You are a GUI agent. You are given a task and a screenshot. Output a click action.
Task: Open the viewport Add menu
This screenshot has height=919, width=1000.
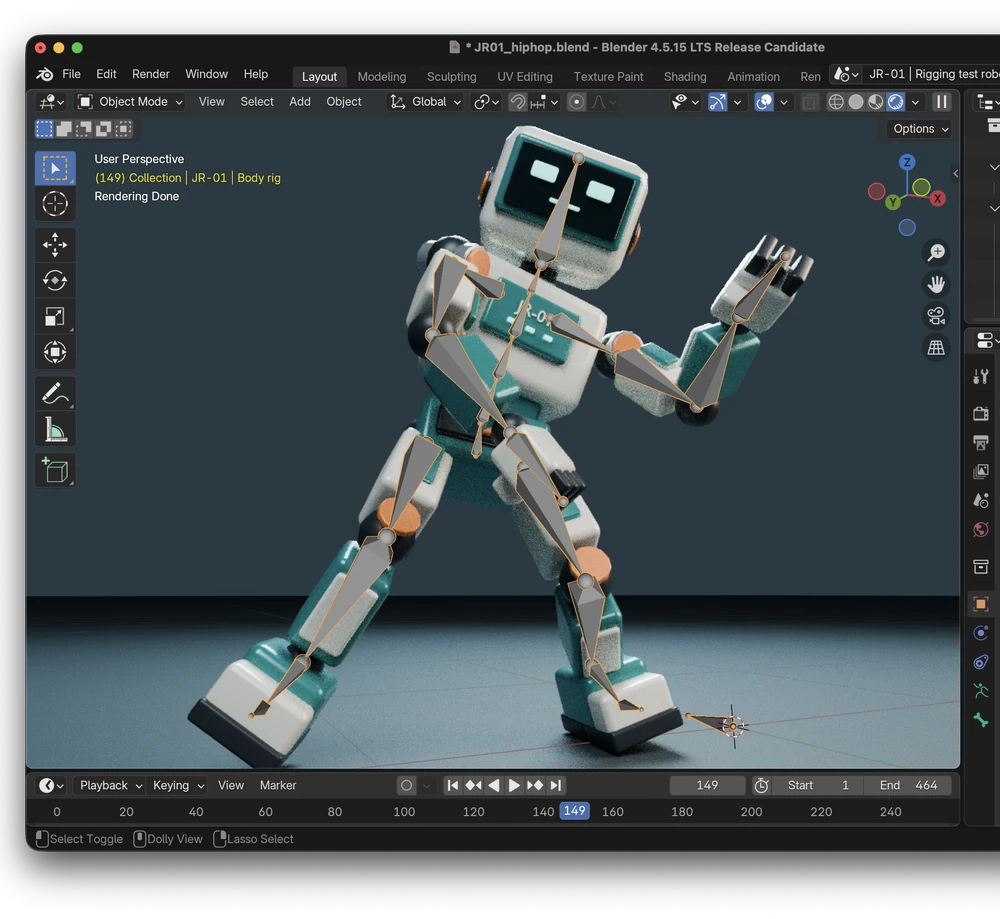tap(300, 102)
